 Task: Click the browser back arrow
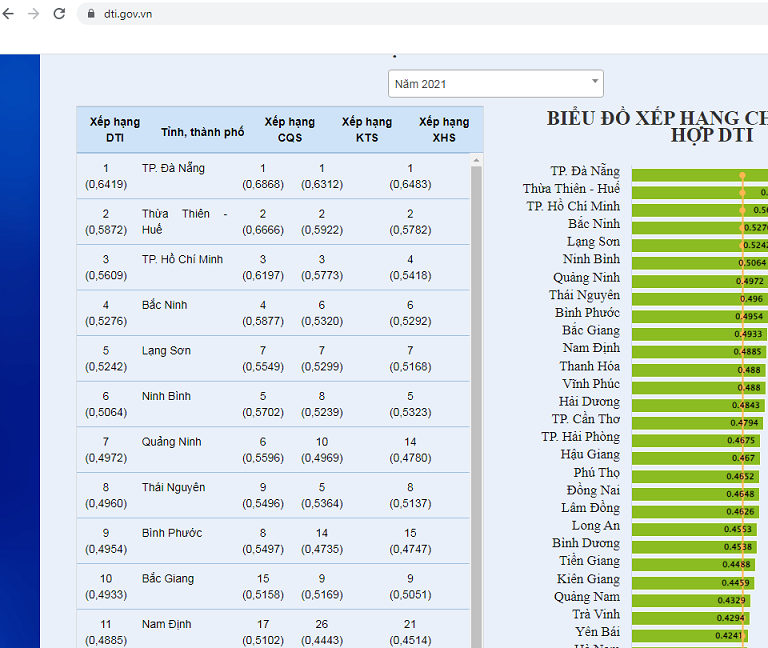click(9, 14)
